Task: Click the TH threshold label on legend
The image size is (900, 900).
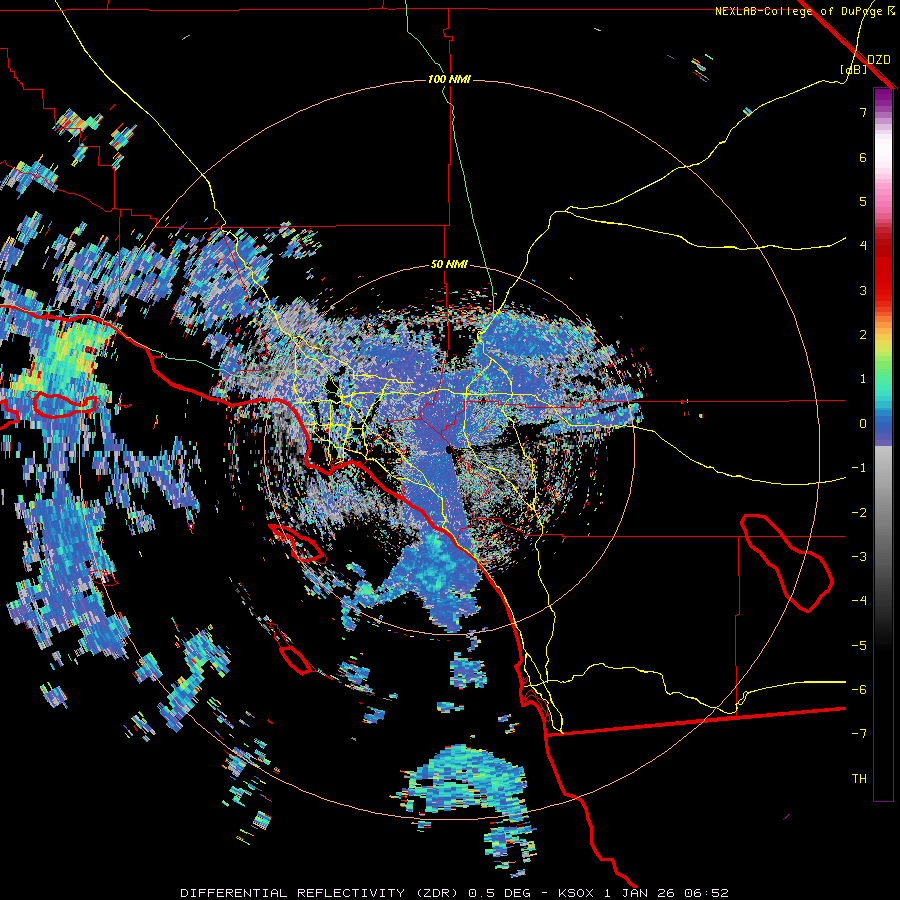Action: [x=859, y=779]
